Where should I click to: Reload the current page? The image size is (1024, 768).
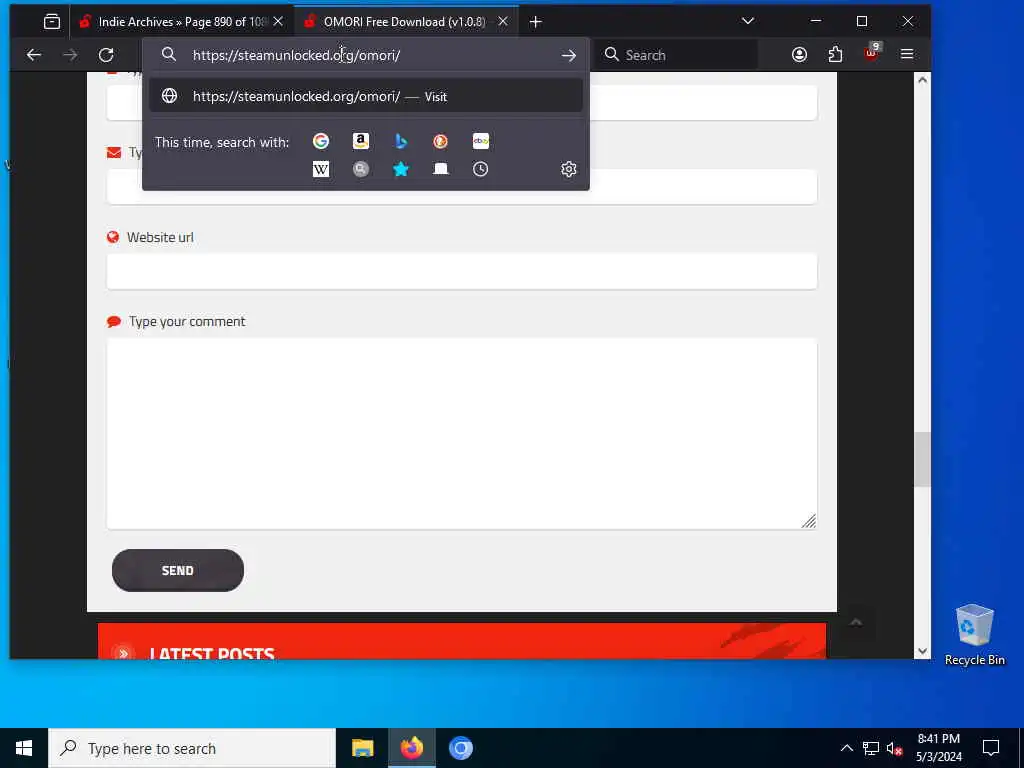tap(106, 55)
